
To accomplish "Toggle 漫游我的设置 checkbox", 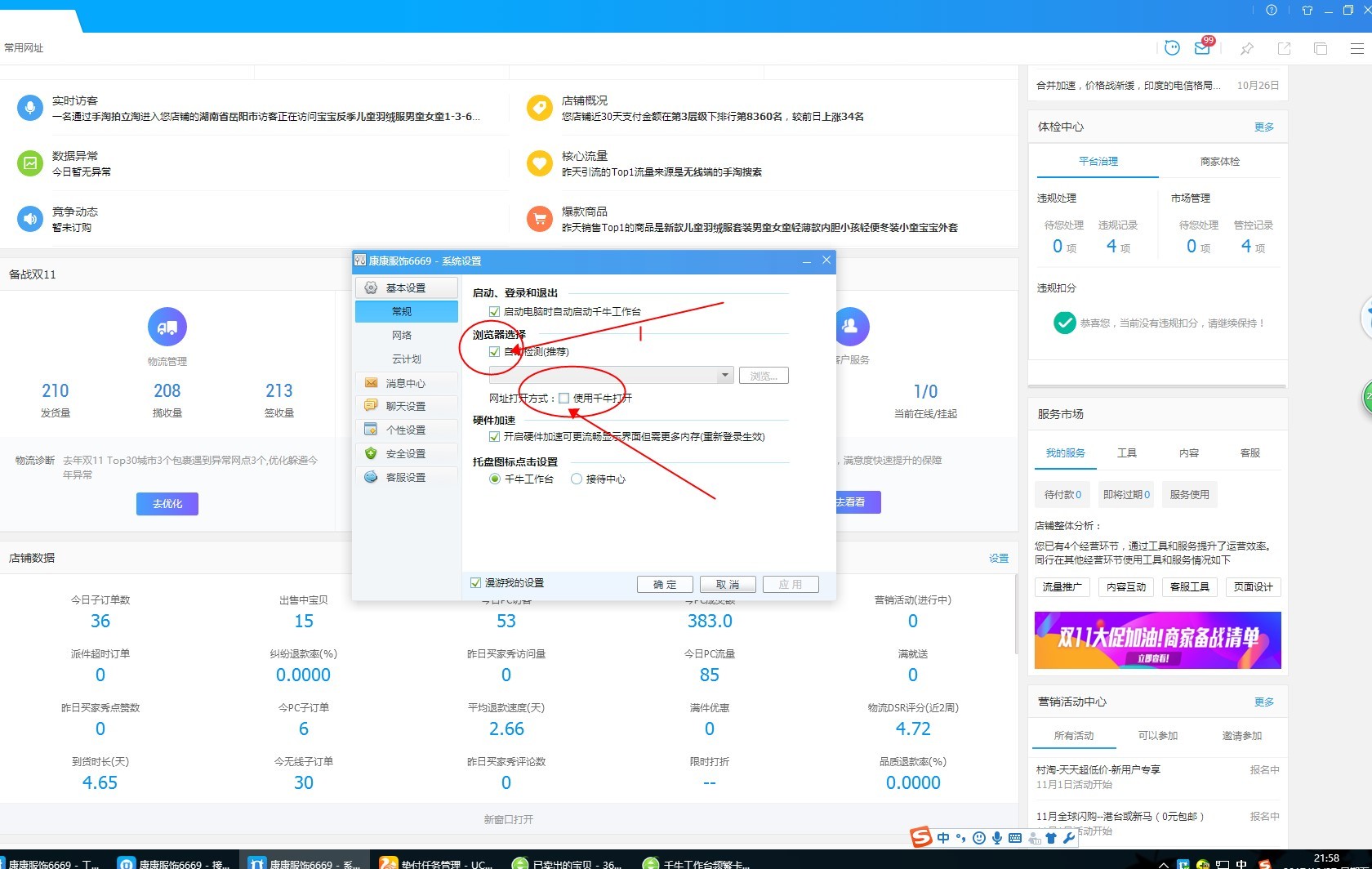I will pyautogui.click(x=475, y=583).
